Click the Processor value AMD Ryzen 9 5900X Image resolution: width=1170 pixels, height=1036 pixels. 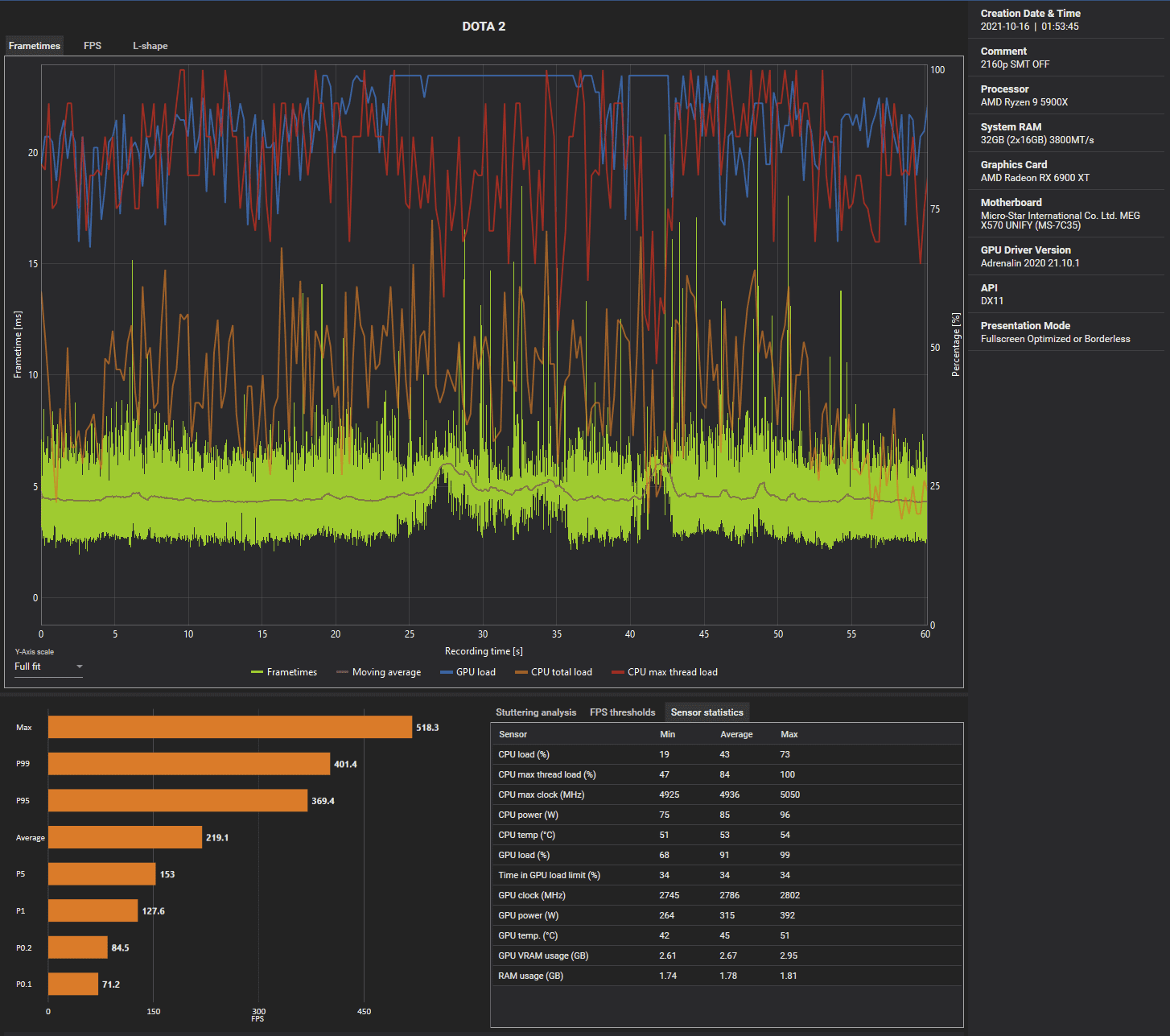point(1024,102)
